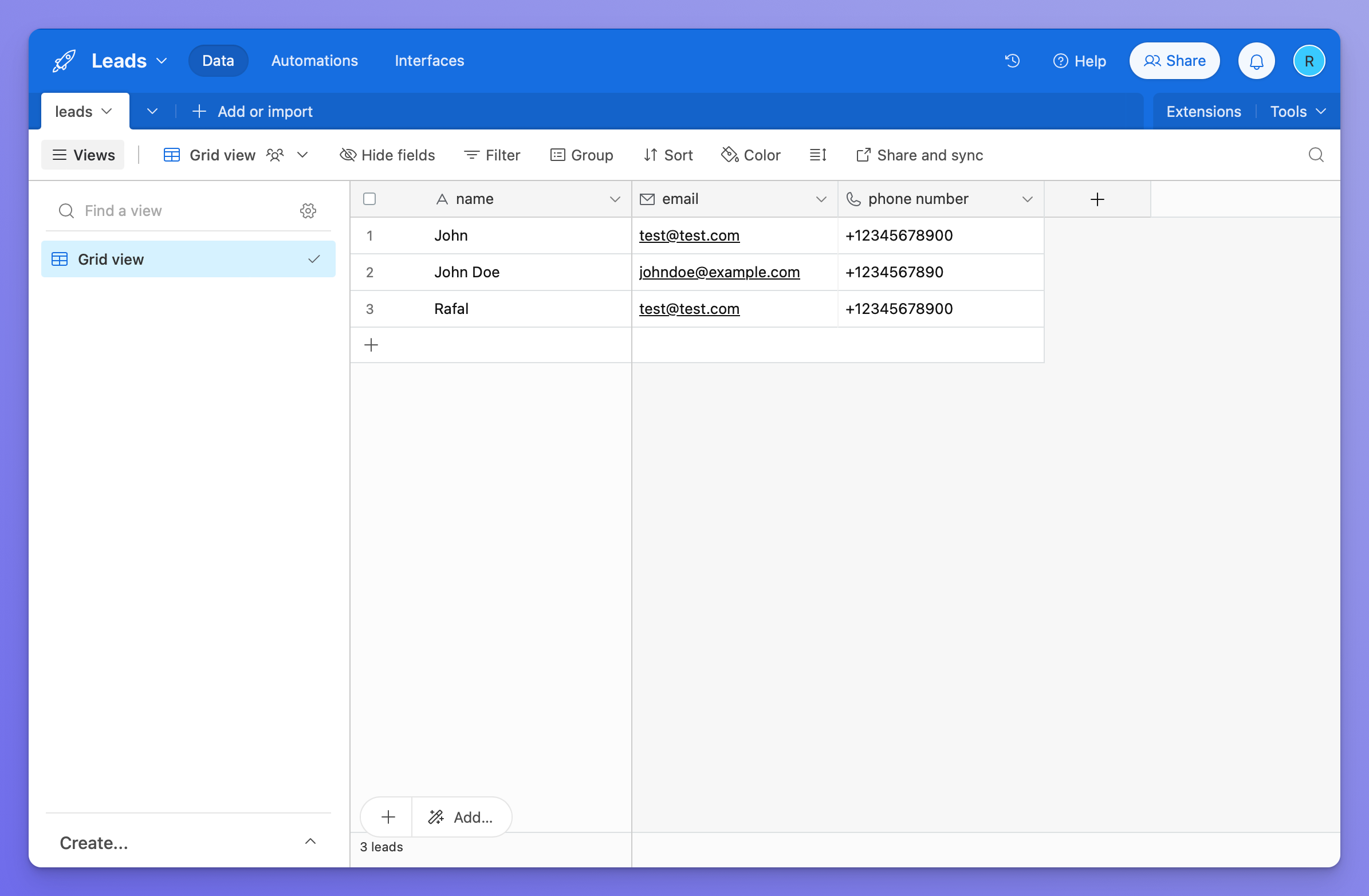The image size is (1369, 896).
Task: Click the Share button
Action: (x=1174, y=61)
